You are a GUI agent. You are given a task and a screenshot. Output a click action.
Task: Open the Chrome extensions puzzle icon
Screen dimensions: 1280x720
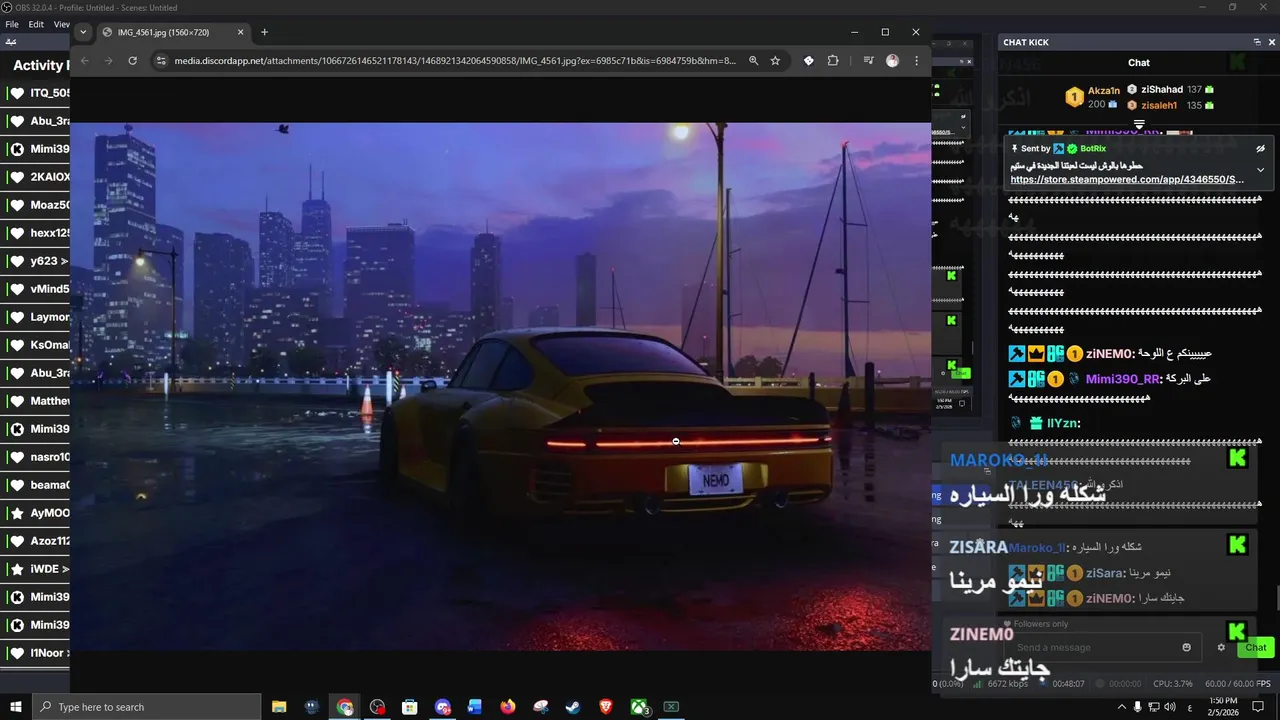[833, 61]
